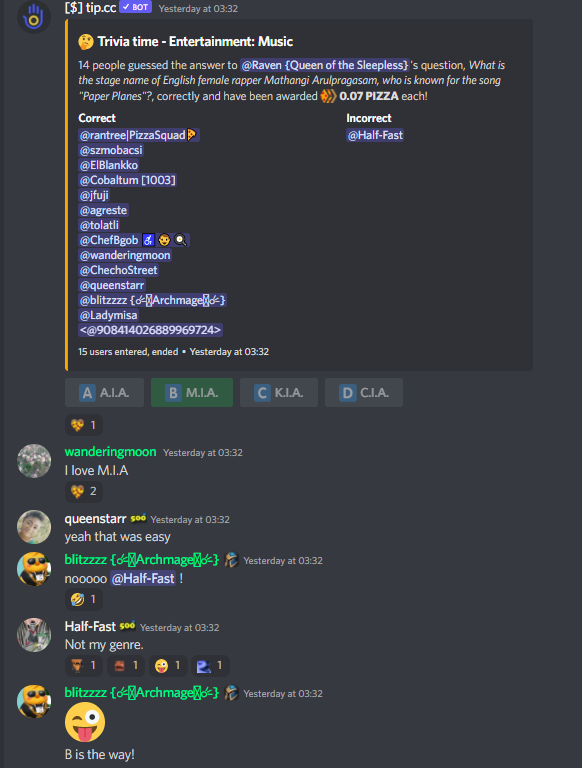Open the @Raven {Queen of the Sleepless} mention
582x768 pixels.
tap(325, 65)
